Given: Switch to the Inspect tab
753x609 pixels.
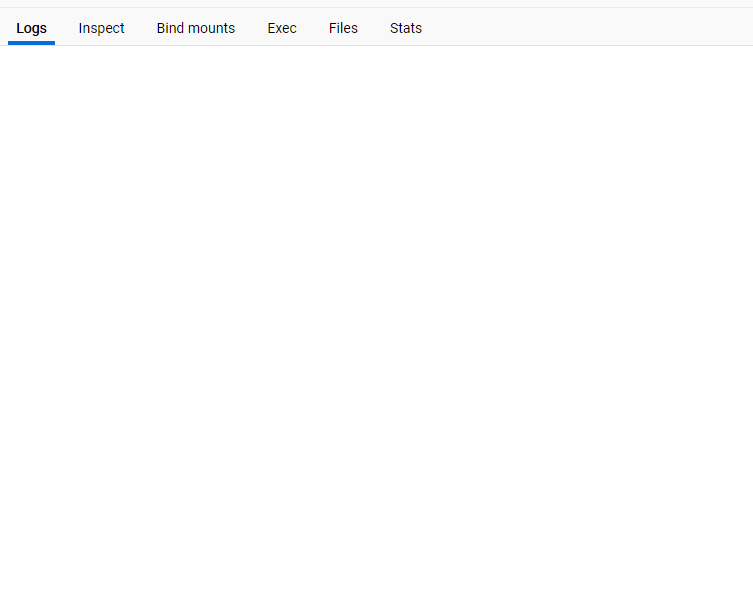Looking at the screenshot, I should point(101,28).
